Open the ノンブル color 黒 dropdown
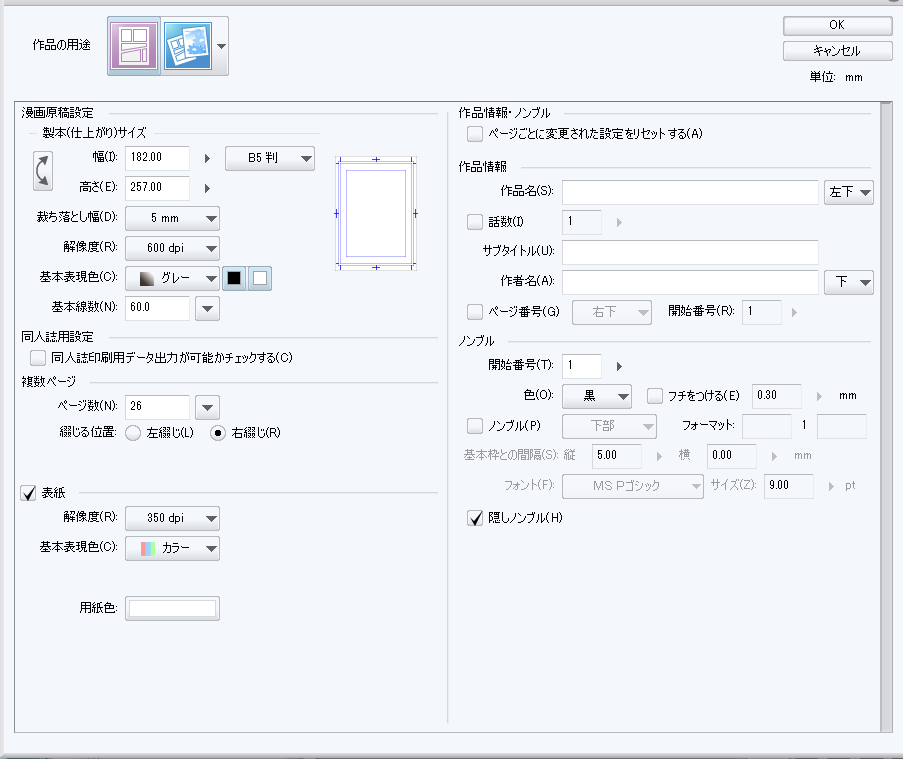Image resolution: width=903 pixels, height=759 pixels. (x=597, y=396)
